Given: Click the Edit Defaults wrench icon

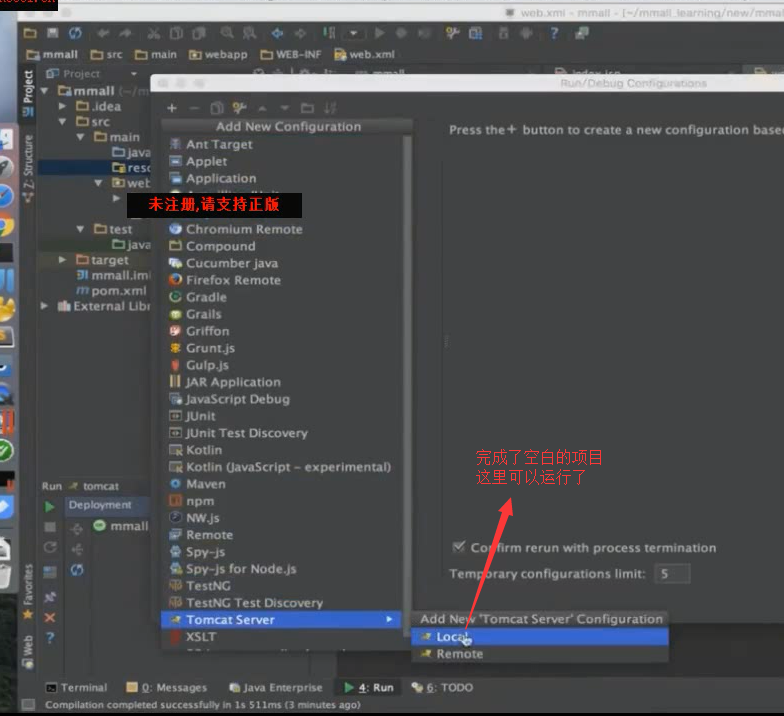Looking at the screenshot, I should [240, 108].
